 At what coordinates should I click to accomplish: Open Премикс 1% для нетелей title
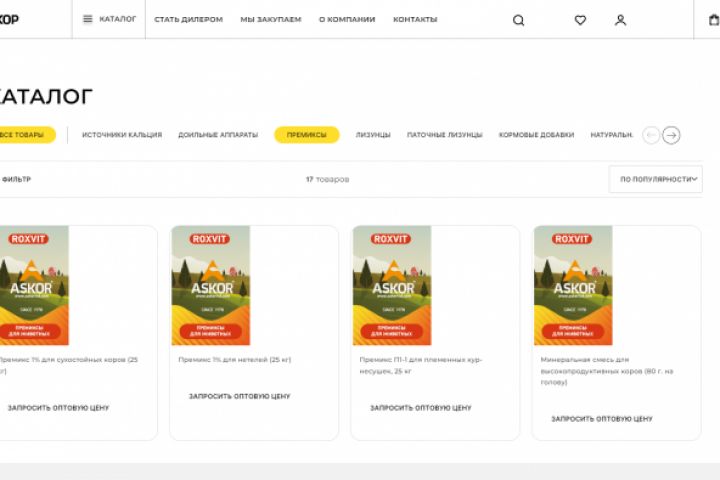pyautogui.click(x=235, y=360)
